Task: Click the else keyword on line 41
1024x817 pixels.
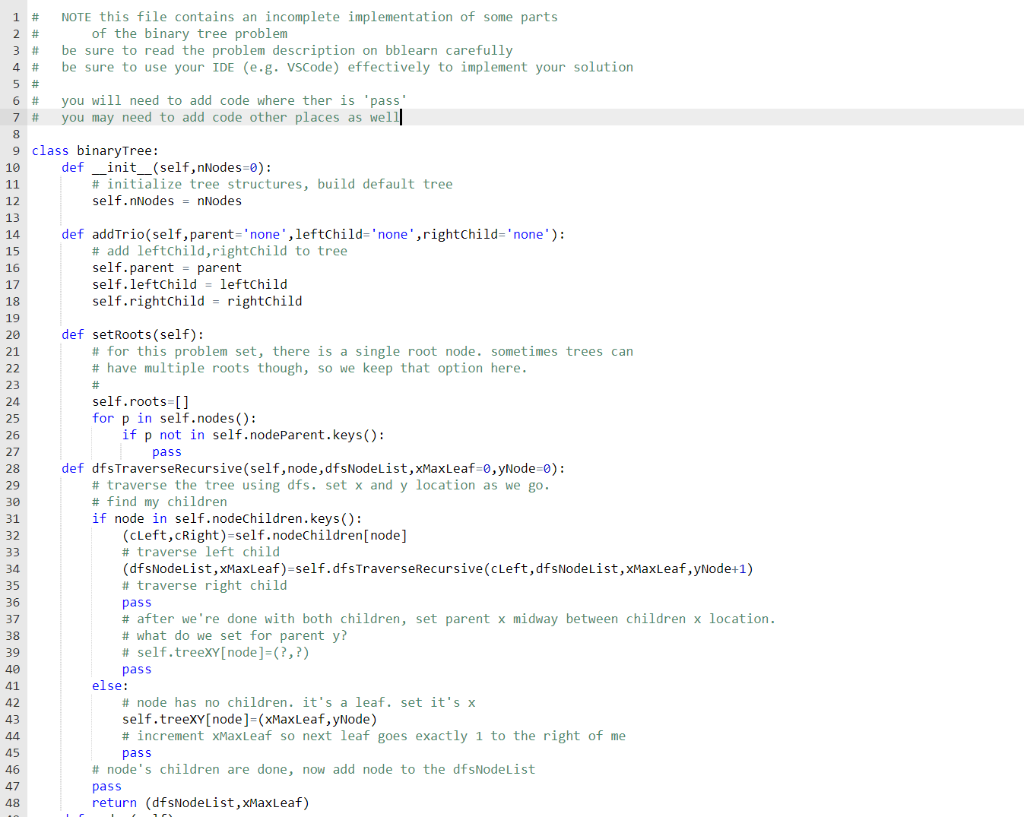Action: (104, 685)
